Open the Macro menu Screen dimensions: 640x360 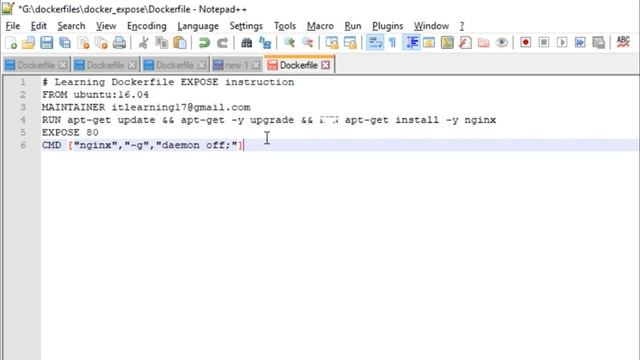[320, 26]
